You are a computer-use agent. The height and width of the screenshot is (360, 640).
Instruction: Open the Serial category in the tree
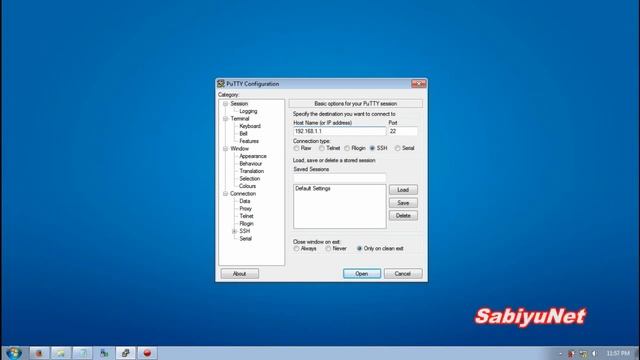point(245,239)
